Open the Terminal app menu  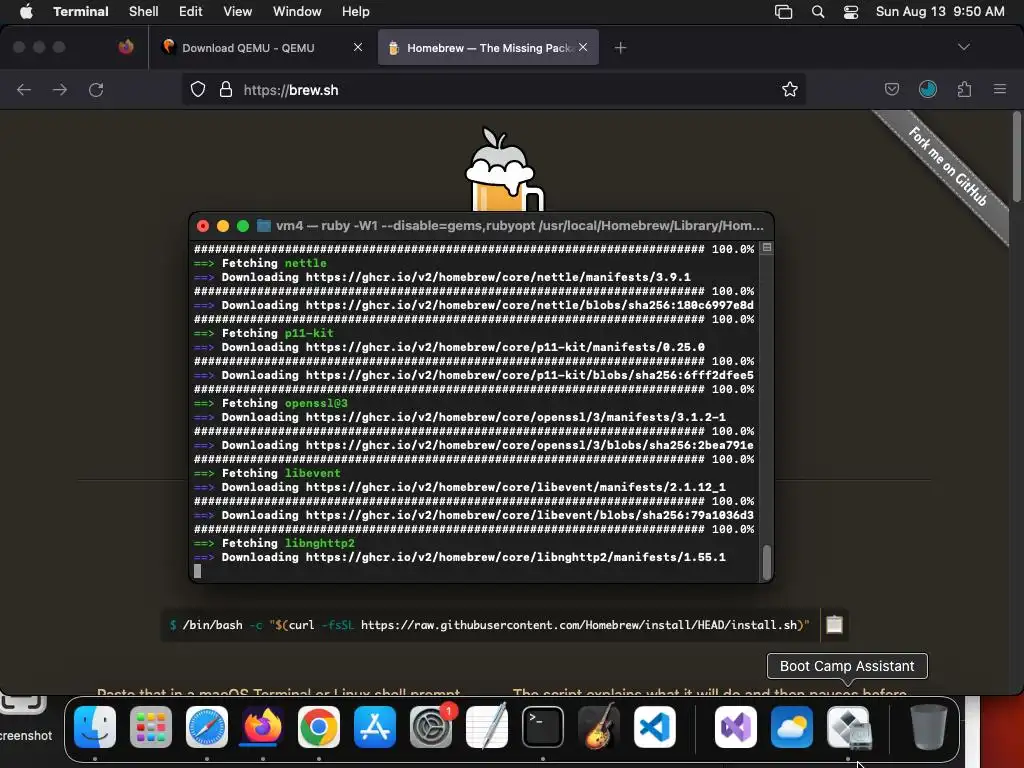coord(81,11)
